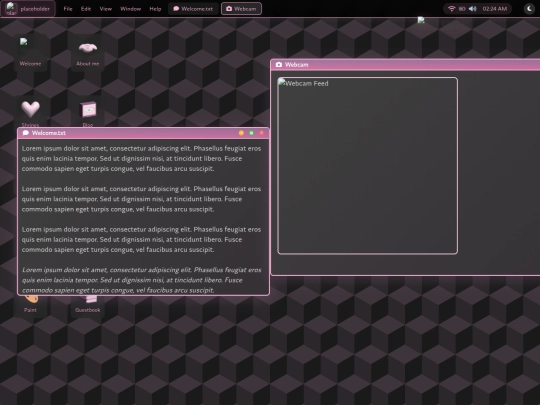Open the Window menu
The image size is (540, 405).
coord(130,9)
